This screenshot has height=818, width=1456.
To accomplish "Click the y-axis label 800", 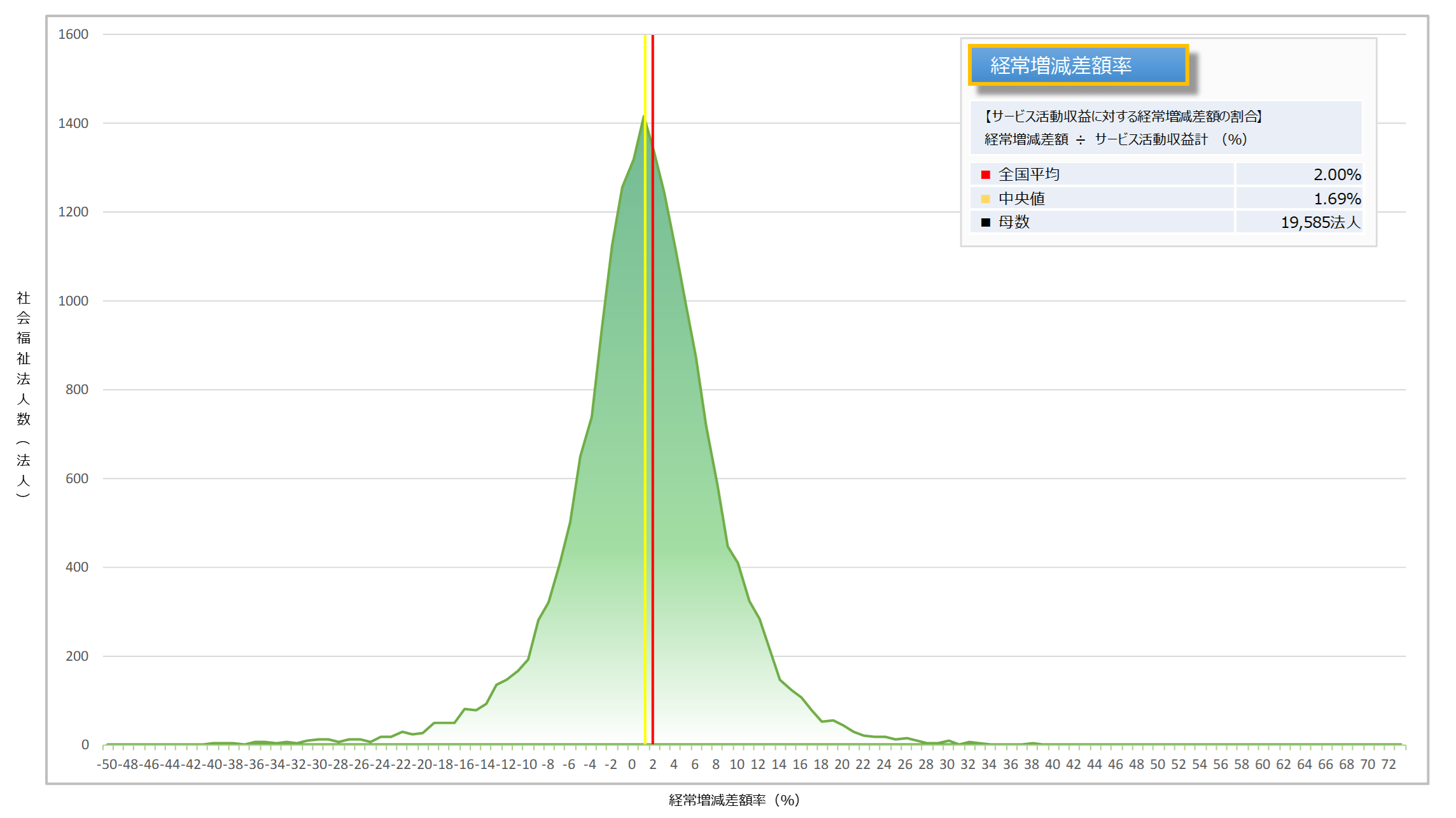I will point(77,390).
